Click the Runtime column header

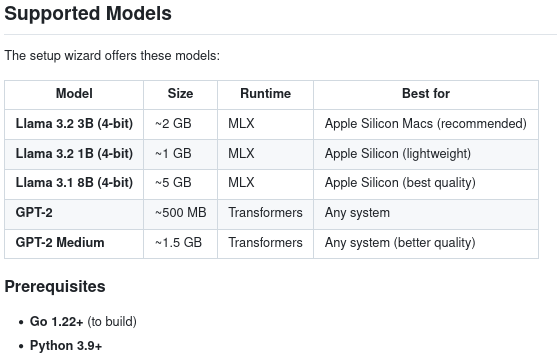pyautogui.click(x=265, y=94)
